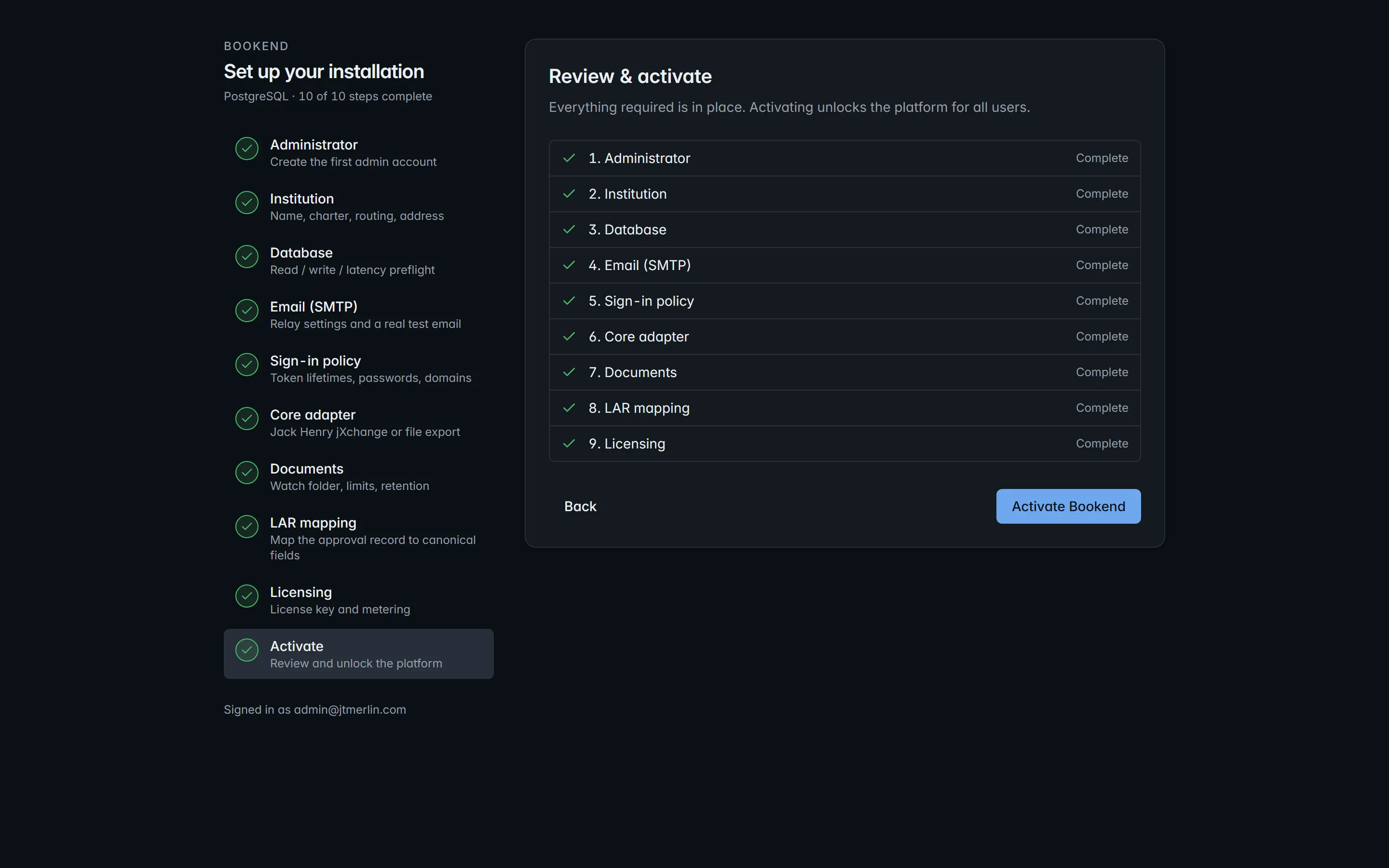Viewport: 1389px width, 868px height.
Task: Click Complete status on the LAR mapping row
Action: (x=1102, y=407)
